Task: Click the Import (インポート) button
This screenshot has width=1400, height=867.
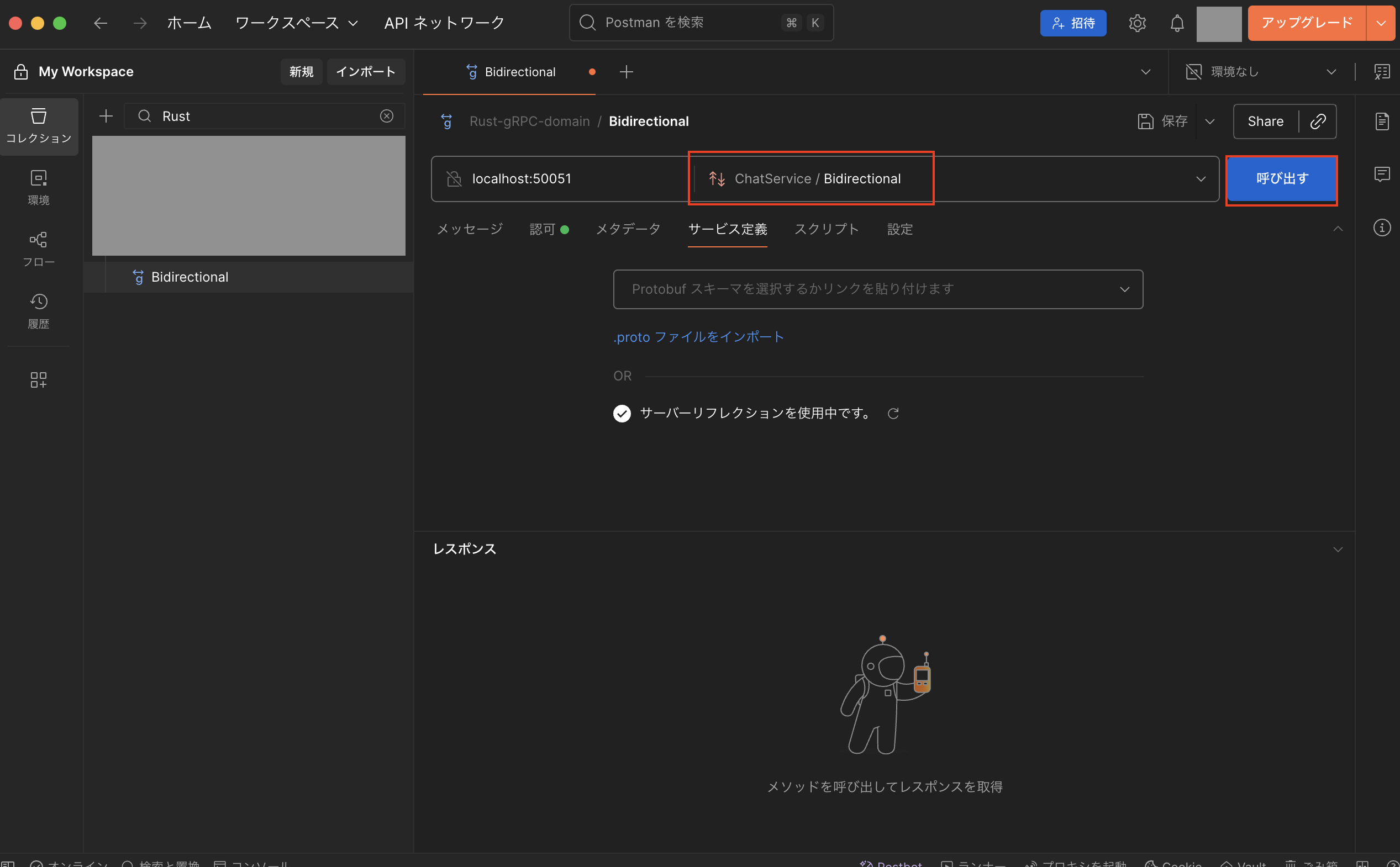Action: pyautogui.click(x=366, y=72)
